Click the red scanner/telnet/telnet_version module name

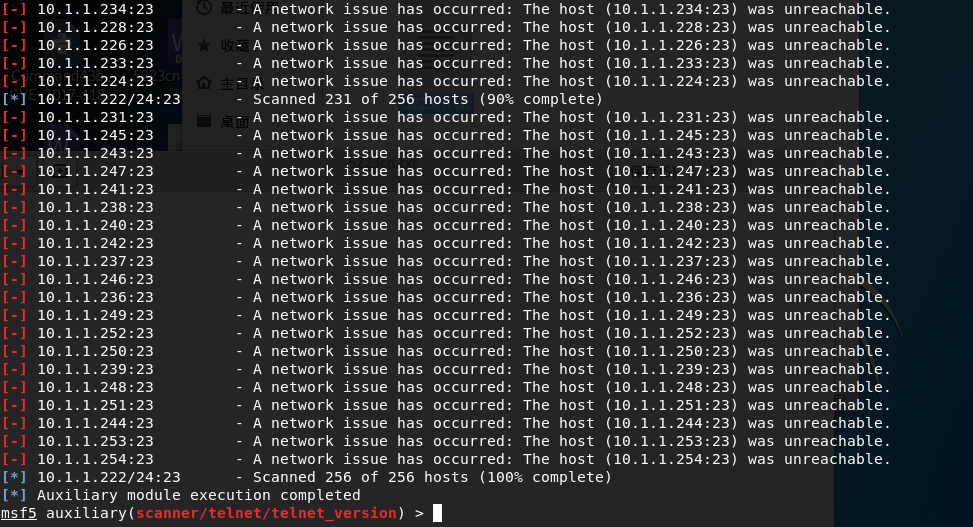point(266,513)
